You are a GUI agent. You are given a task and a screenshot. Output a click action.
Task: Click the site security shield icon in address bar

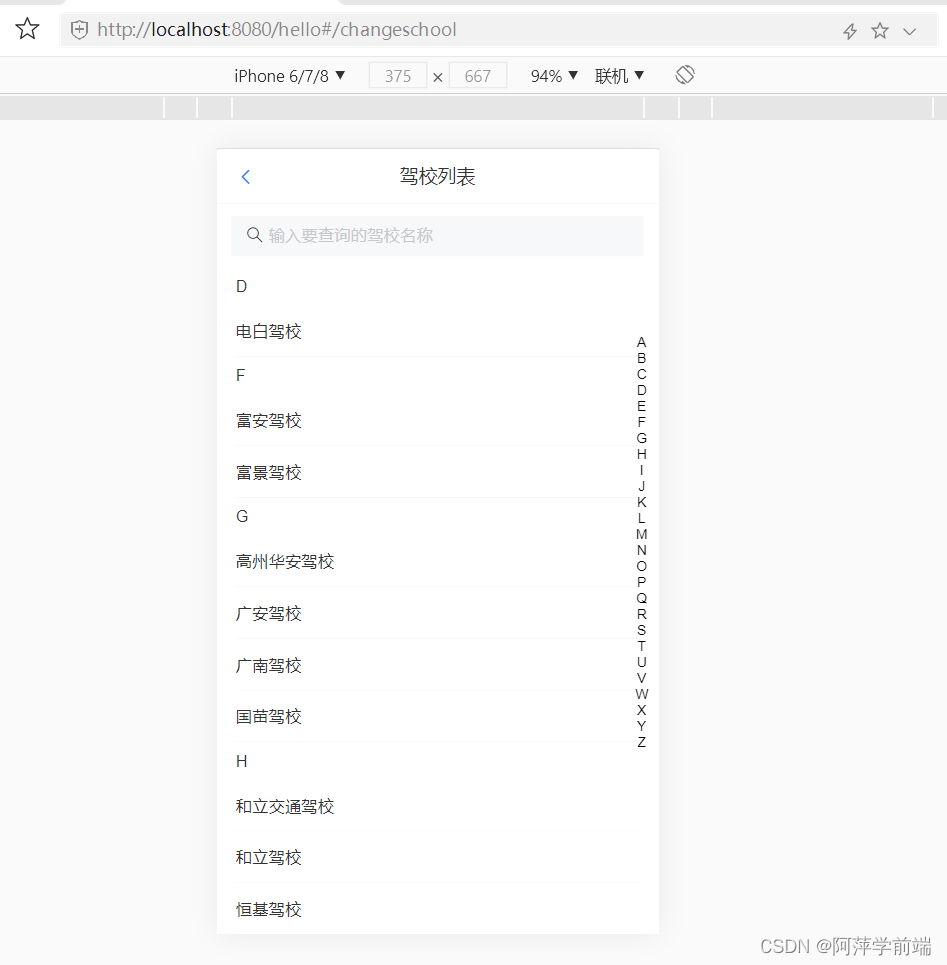[79, 29]
